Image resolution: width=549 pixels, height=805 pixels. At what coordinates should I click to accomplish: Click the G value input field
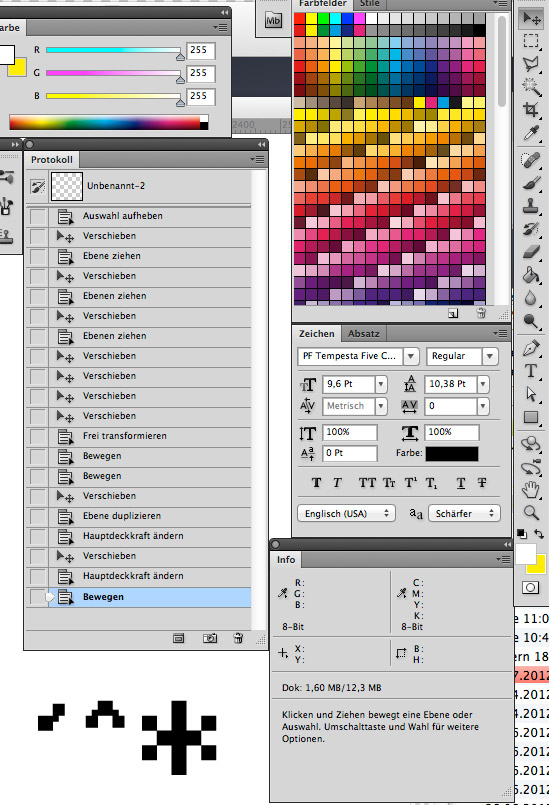pos(200,73)
